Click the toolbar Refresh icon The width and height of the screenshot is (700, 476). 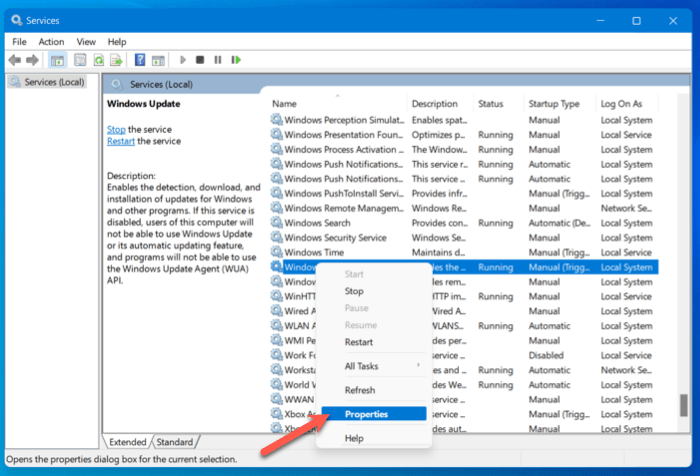click(x=99, y=60)
